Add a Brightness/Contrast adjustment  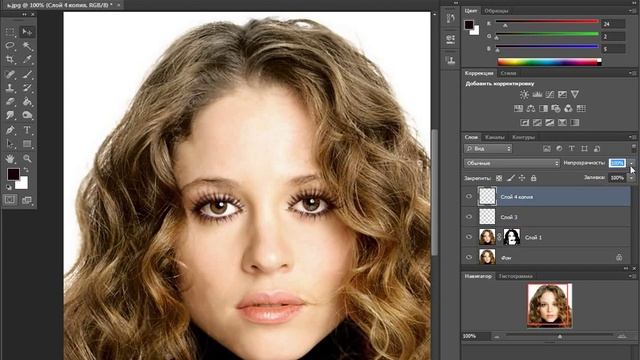(524, 95)
